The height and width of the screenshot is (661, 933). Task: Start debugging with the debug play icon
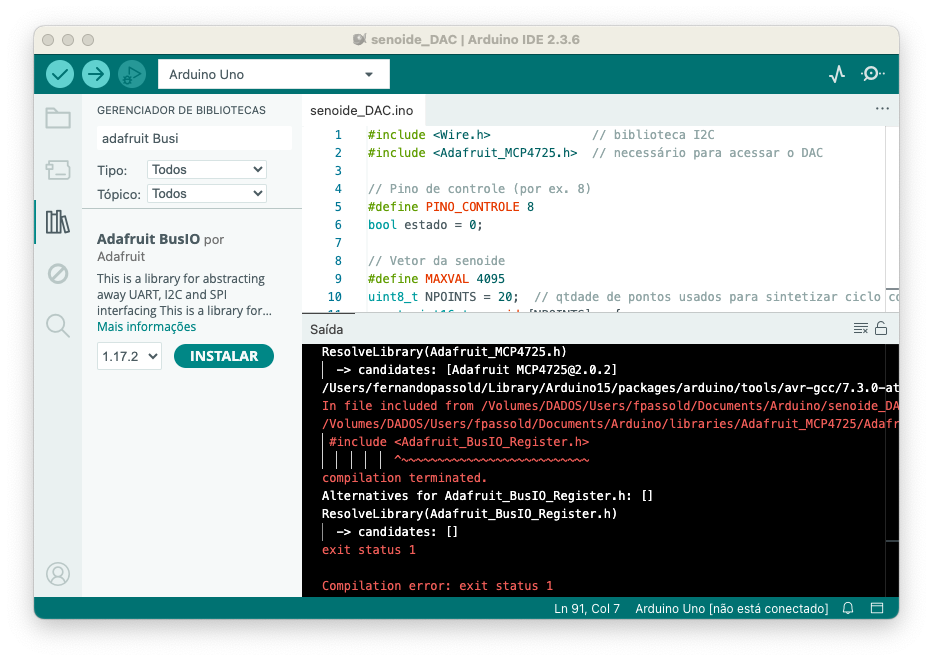tap(132, 74)
